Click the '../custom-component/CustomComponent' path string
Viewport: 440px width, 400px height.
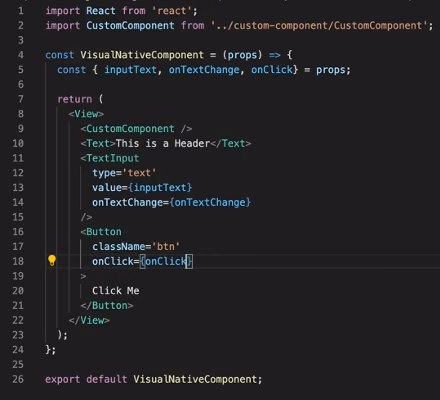319,25
